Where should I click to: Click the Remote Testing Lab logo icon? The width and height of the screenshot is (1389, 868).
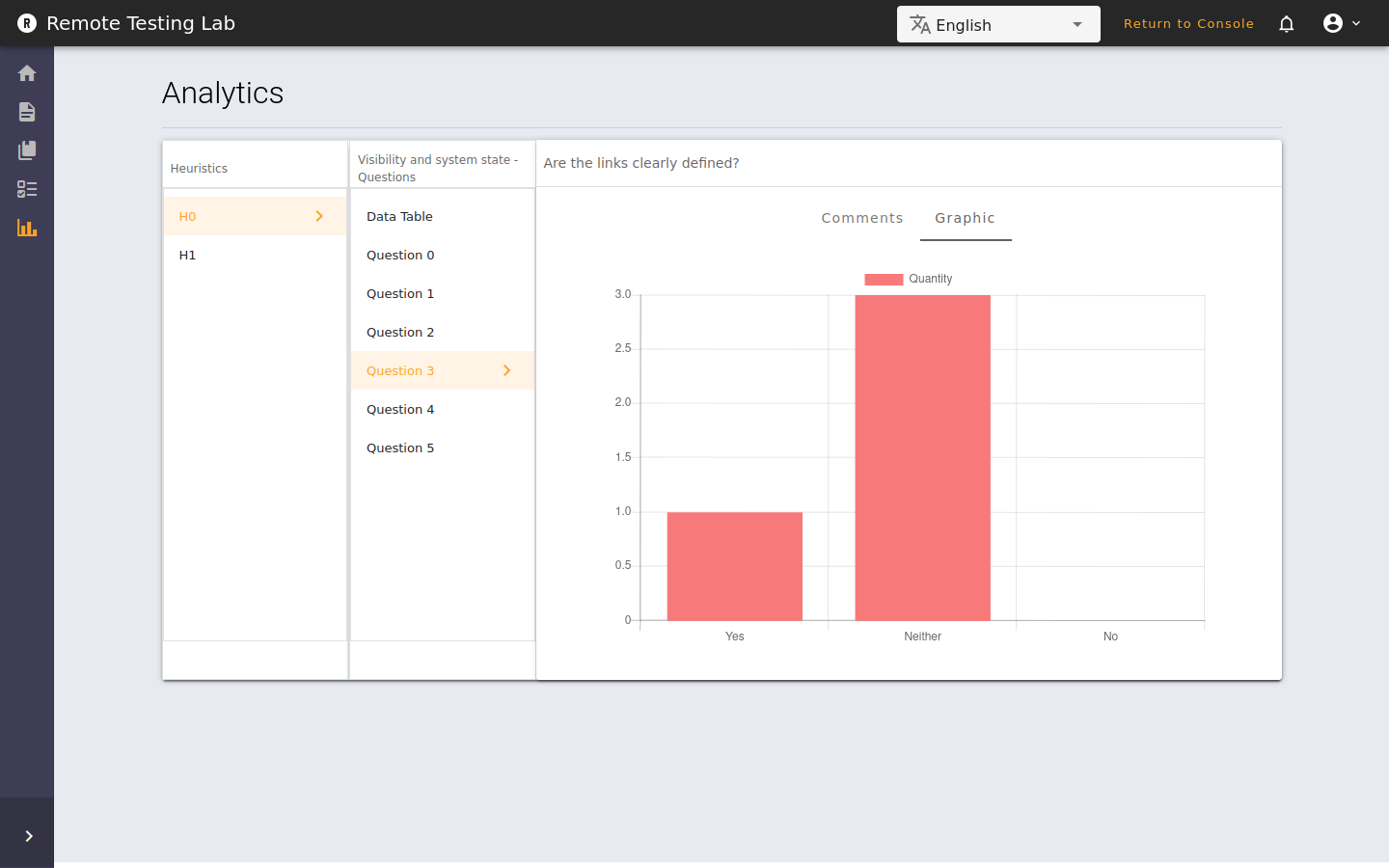coord(27,23)
